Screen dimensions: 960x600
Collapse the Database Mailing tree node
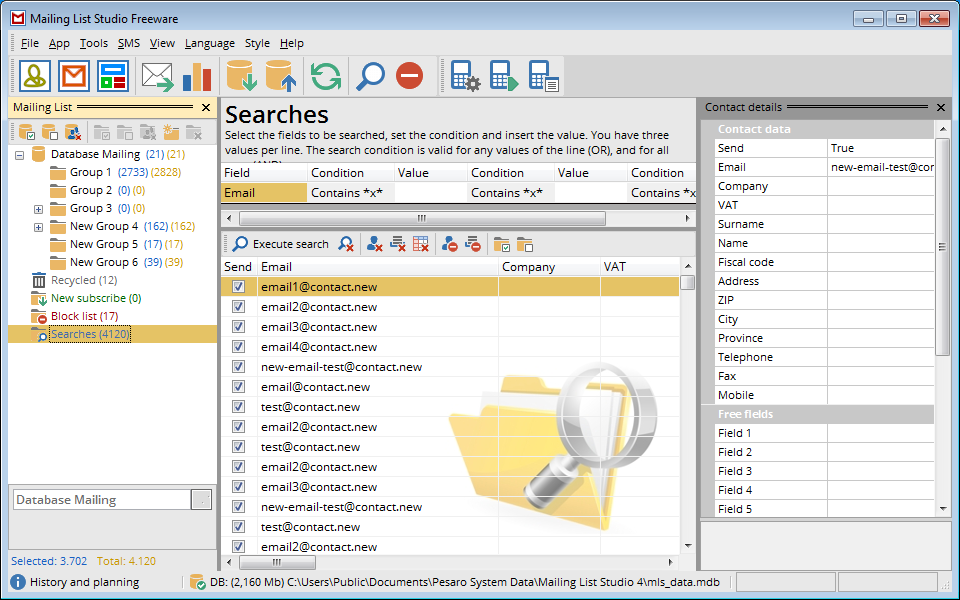point(19,155)
